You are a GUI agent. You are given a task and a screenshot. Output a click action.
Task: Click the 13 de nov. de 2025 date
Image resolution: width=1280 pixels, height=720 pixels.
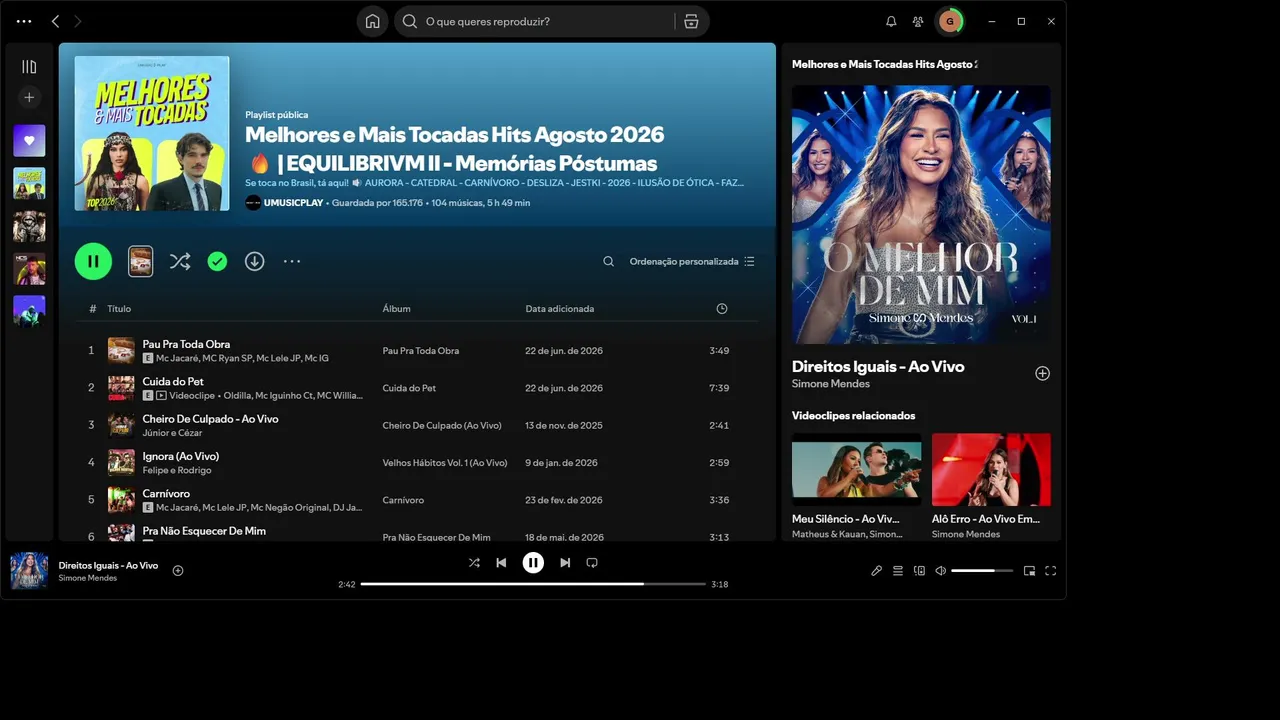click(x=564, y=426)
